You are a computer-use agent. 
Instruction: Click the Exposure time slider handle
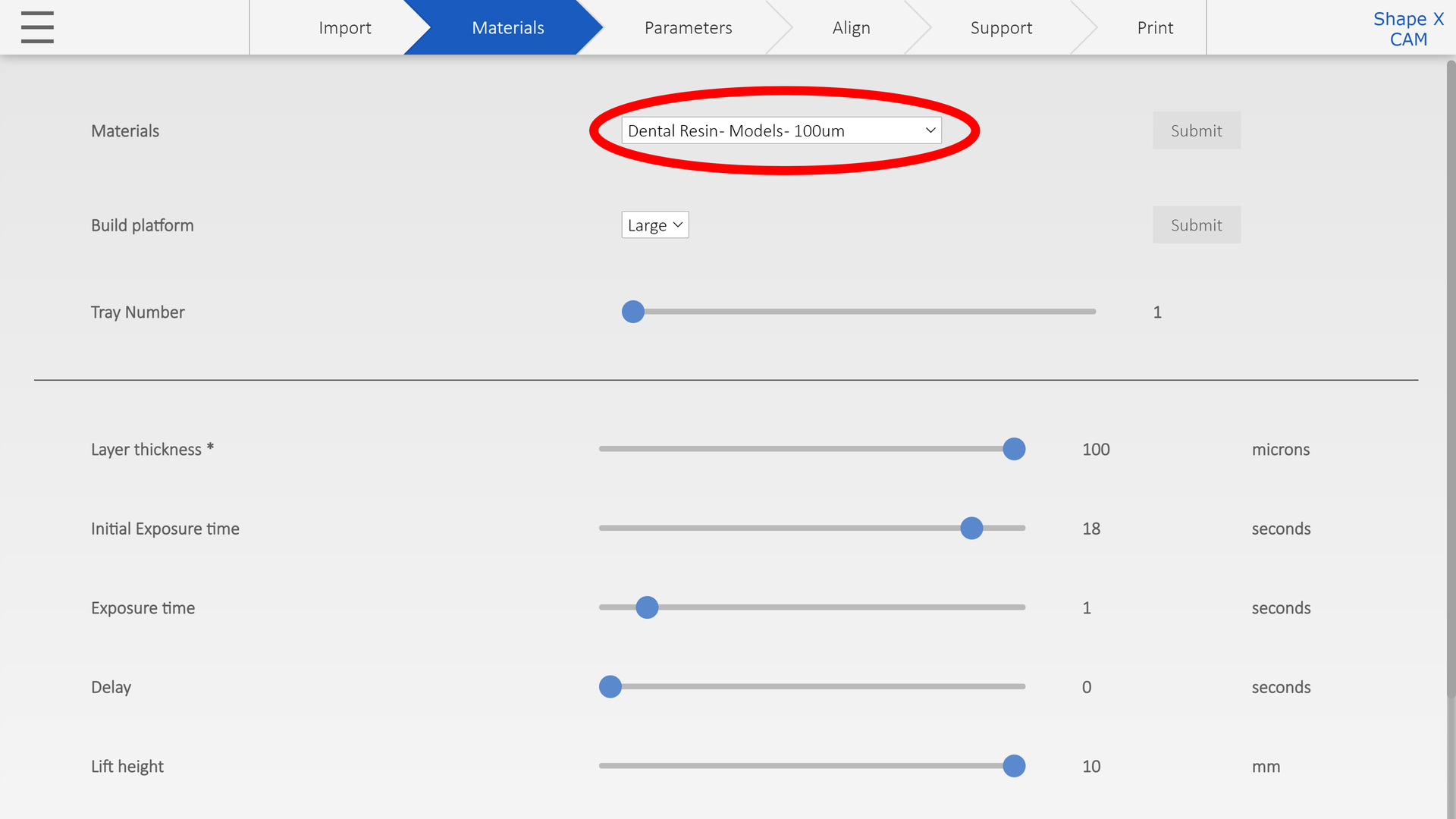[647, 607]
